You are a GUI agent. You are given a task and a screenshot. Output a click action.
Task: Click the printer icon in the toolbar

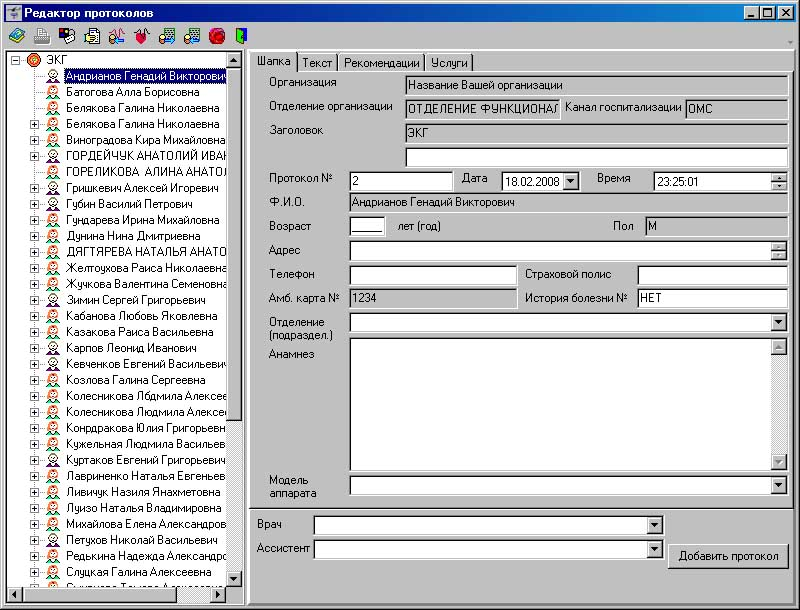42,36
